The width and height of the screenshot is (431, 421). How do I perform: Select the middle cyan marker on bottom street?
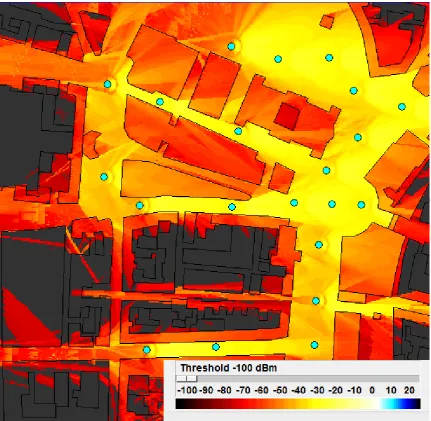(x=216, y=347)
